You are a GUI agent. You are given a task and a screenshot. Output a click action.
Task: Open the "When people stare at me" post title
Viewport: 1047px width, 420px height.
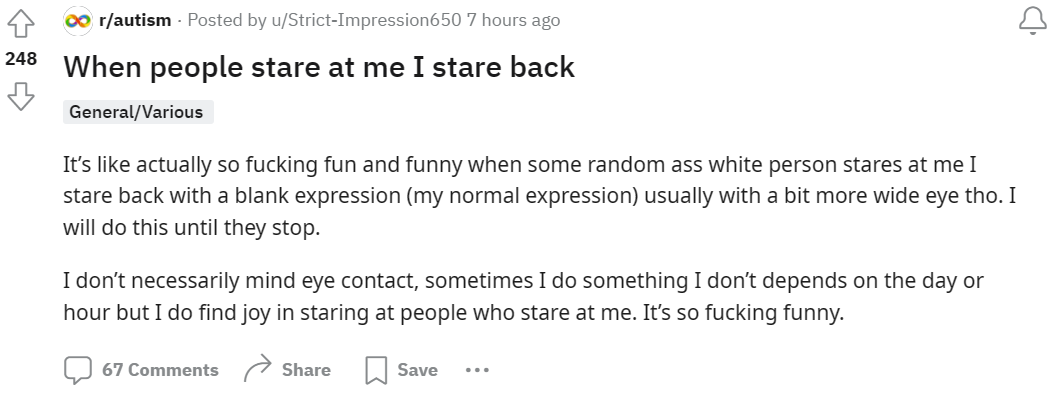(319, 67)
